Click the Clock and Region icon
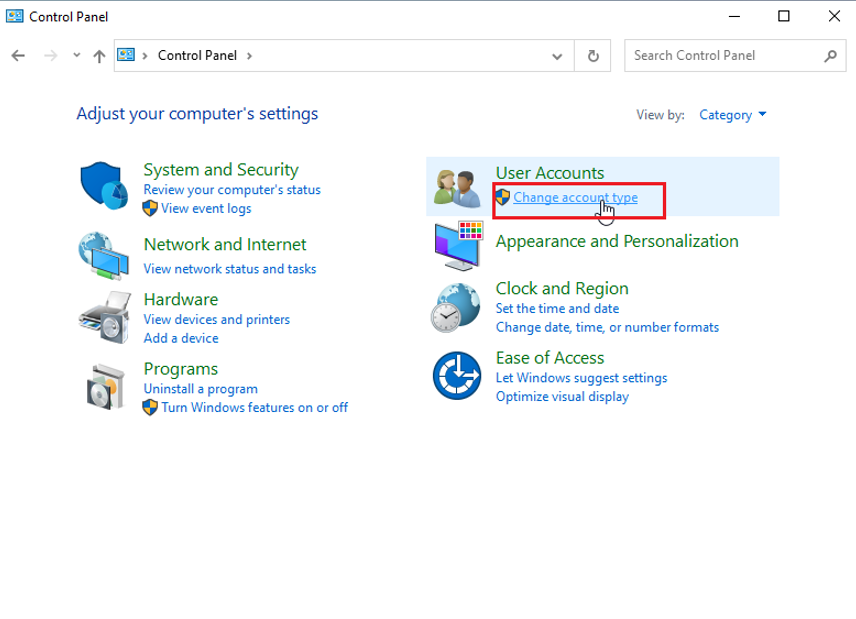Screen dimensions: 856x619 point(458,307)
